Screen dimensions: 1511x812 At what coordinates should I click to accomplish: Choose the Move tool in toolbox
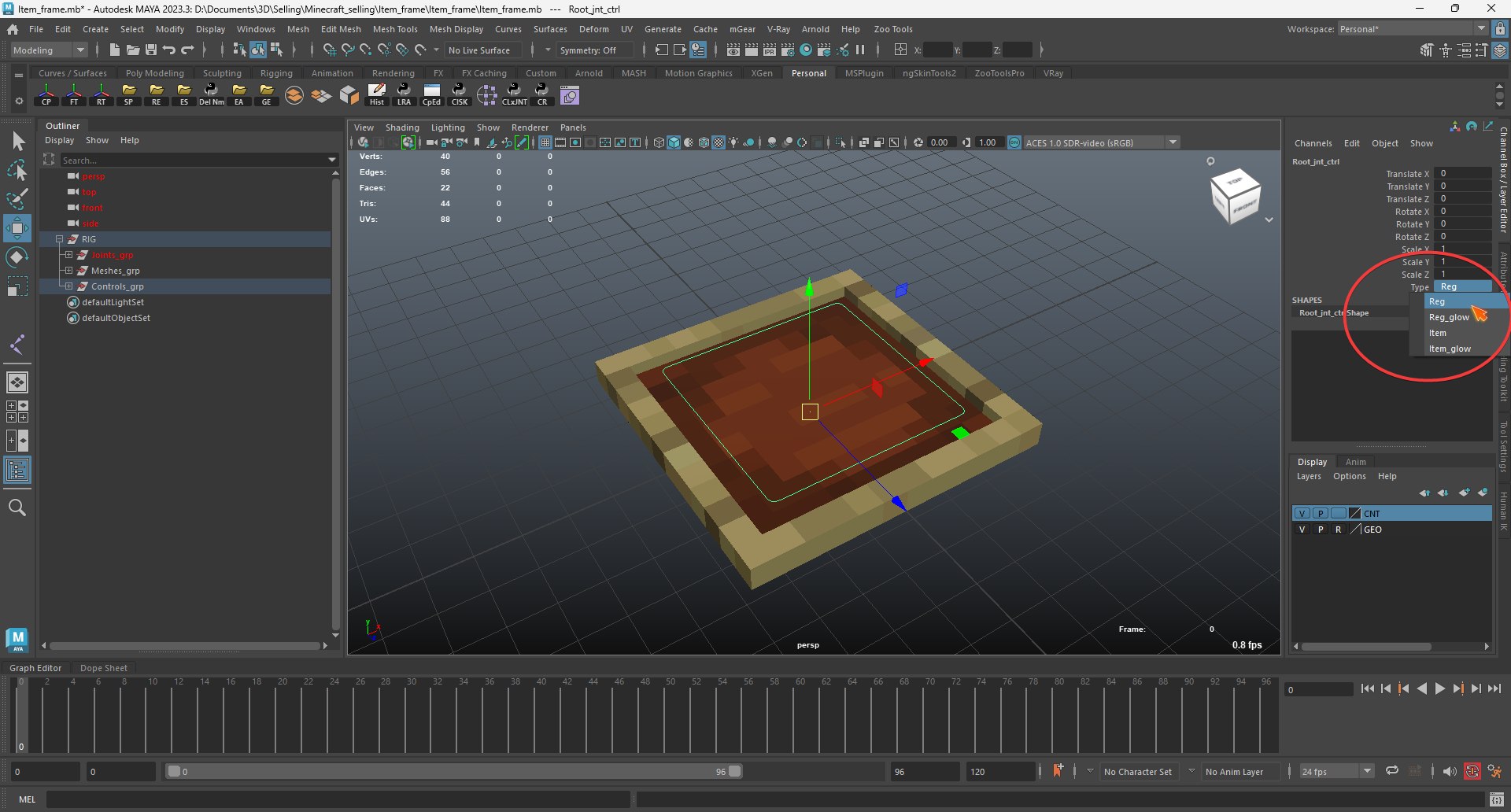[x=17, y=228]
